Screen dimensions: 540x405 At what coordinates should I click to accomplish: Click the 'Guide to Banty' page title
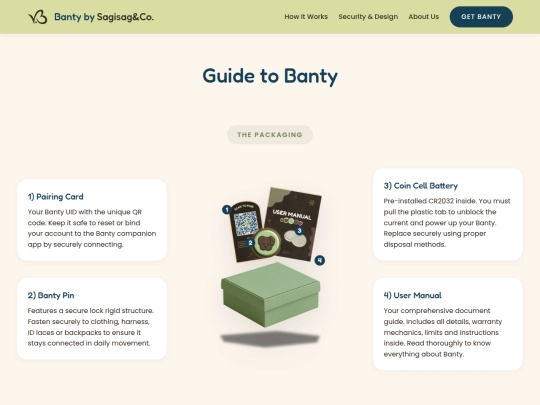270,76
